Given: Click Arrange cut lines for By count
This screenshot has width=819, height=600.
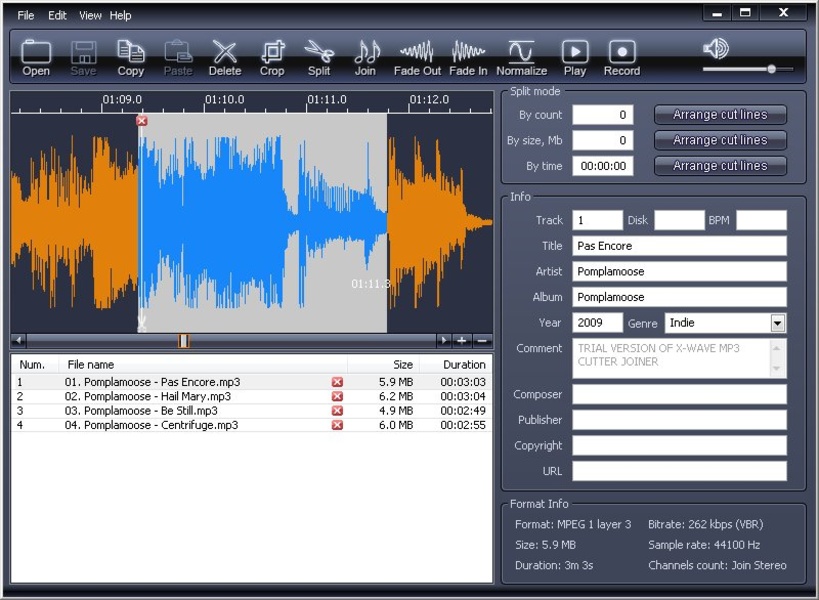Looking at the screenshot, I should point(720,115).
